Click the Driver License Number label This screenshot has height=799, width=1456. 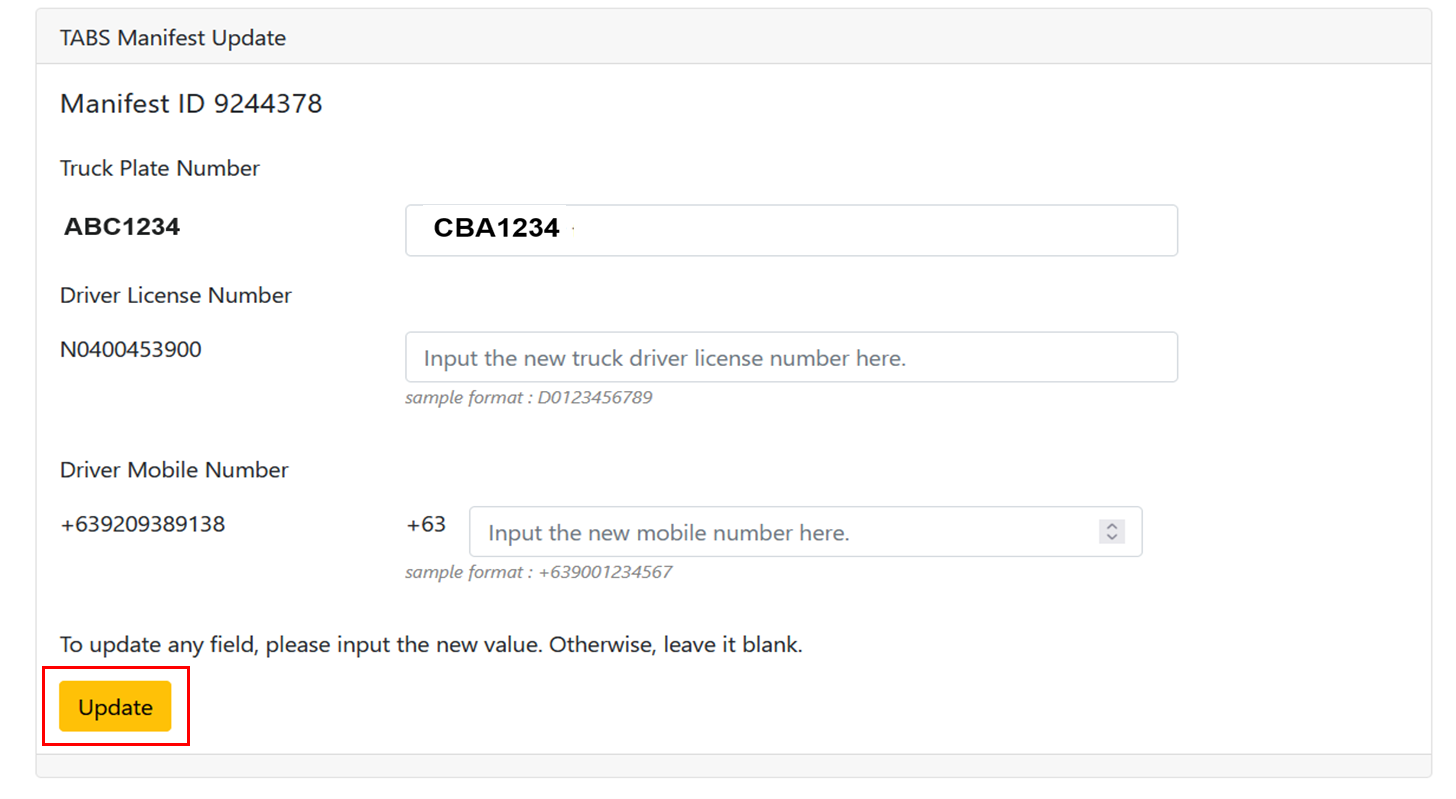tap(176, 295)
